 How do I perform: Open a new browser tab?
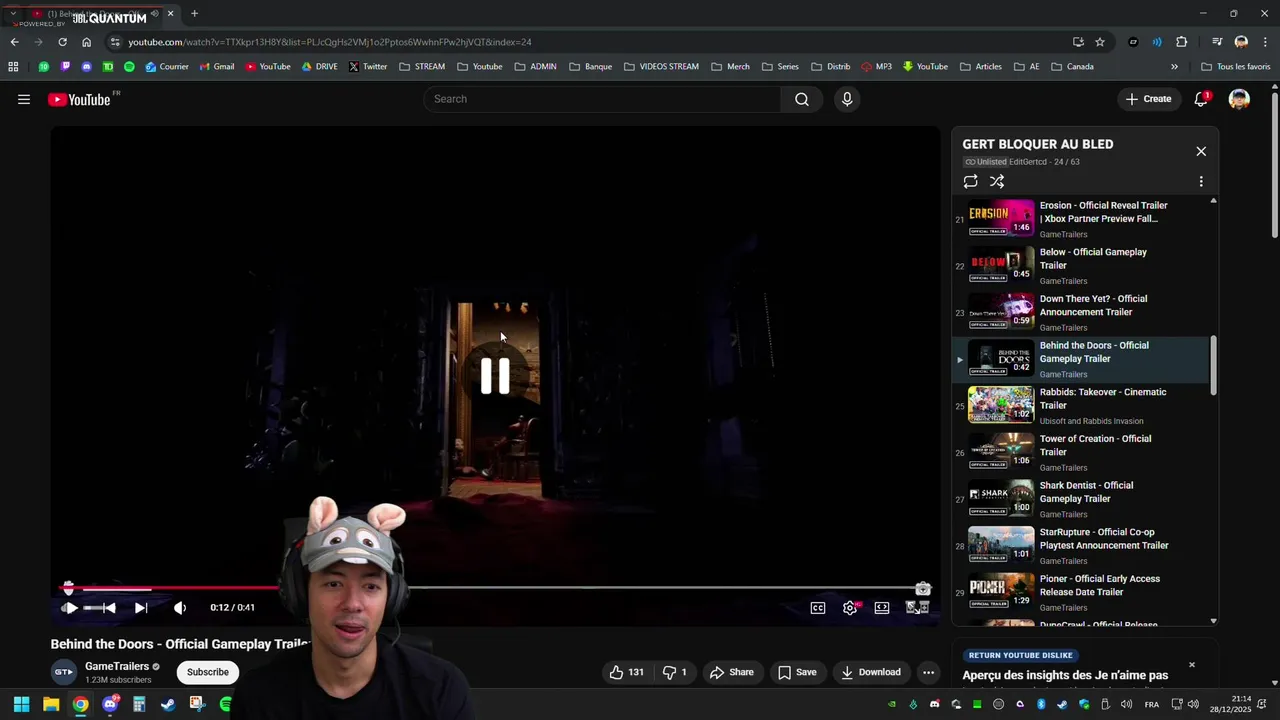pyautogui.click(x=194, y=13)
